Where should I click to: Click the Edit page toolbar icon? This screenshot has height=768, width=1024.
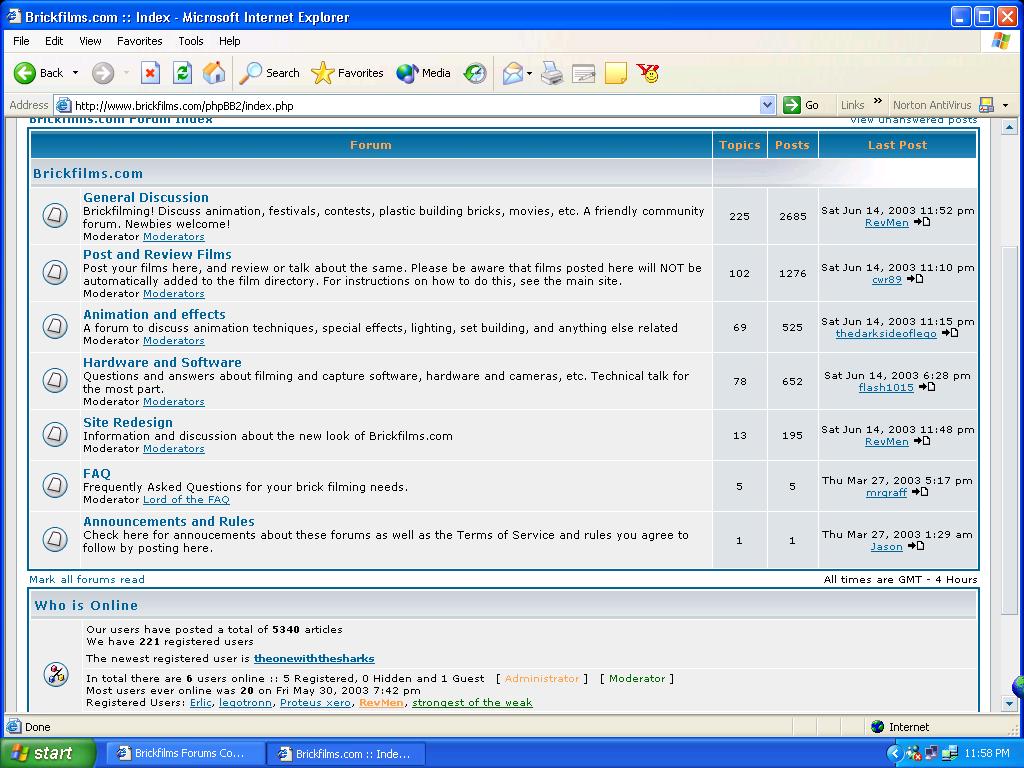click(x=583, y=73)
